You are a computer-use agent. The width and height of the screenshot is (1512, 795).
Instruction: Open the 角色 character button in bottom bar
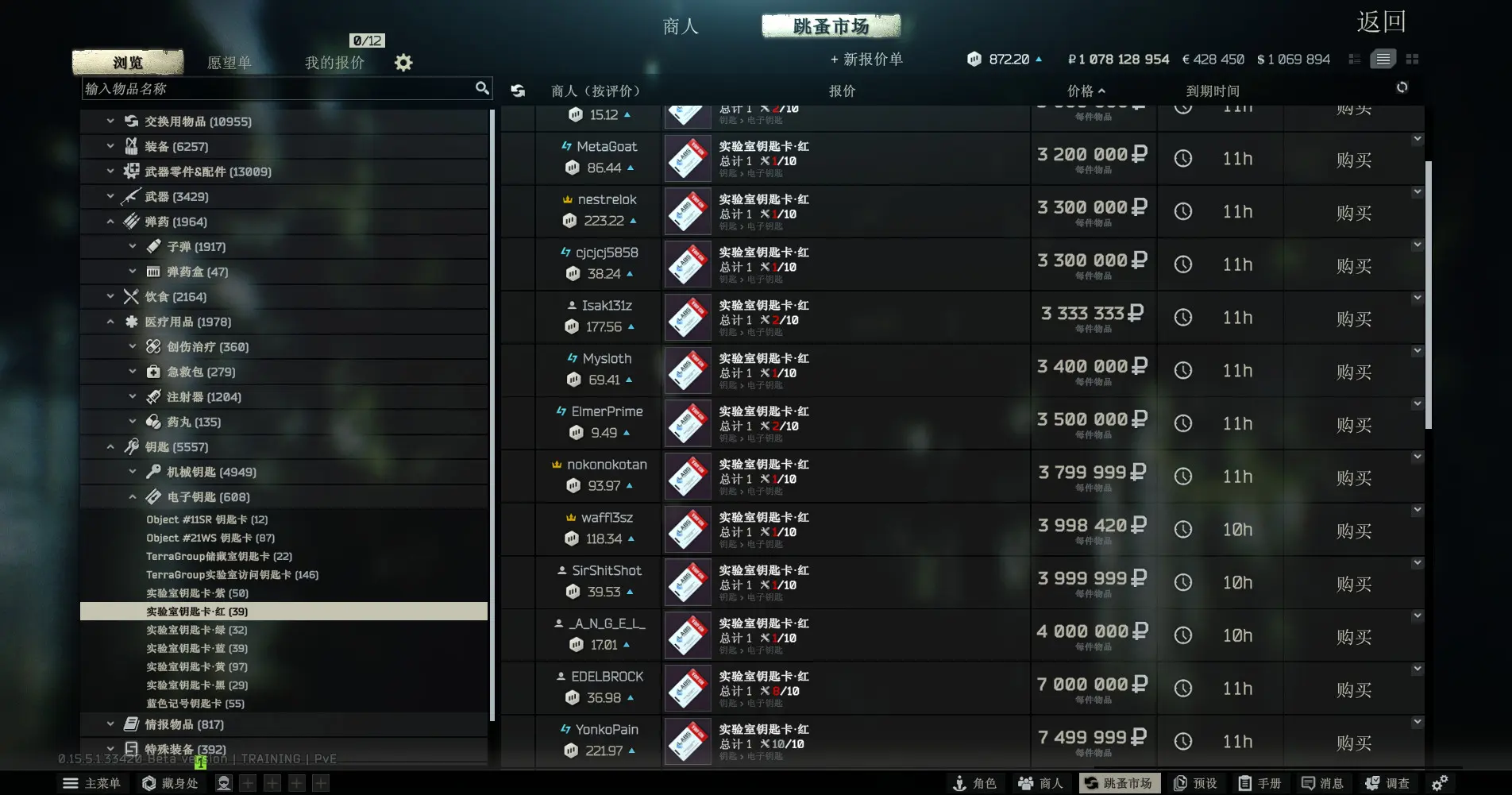tap(974, 783)
